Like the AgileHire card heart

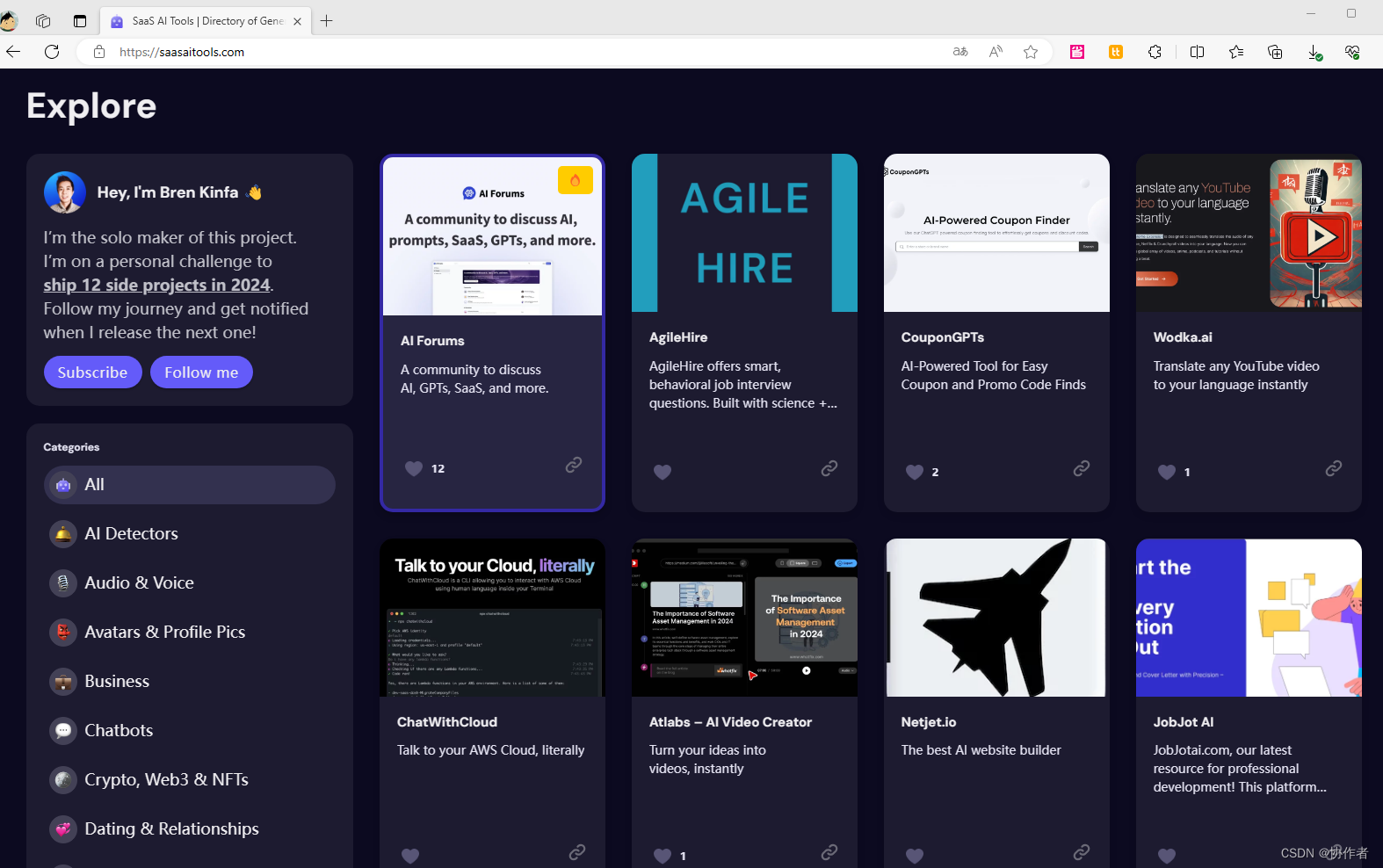[663, 472]
